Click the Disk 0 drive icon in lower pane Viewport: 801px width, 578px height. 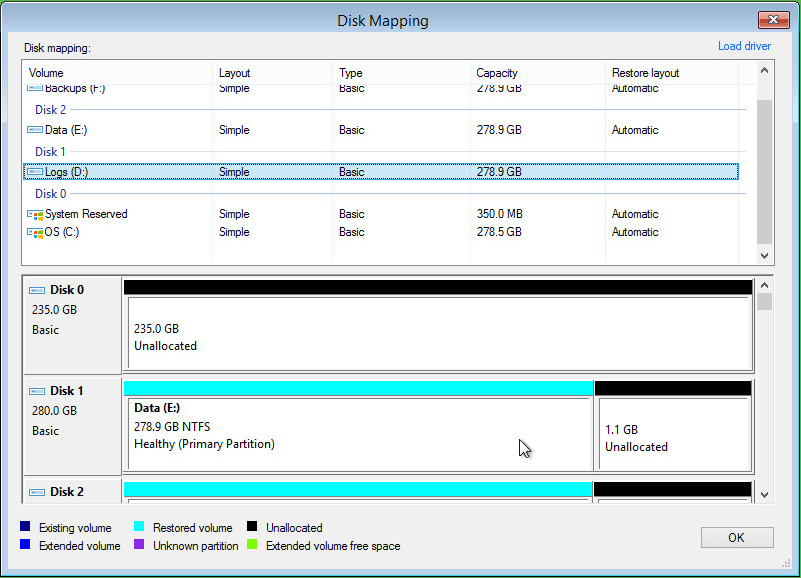pos(38,291)
